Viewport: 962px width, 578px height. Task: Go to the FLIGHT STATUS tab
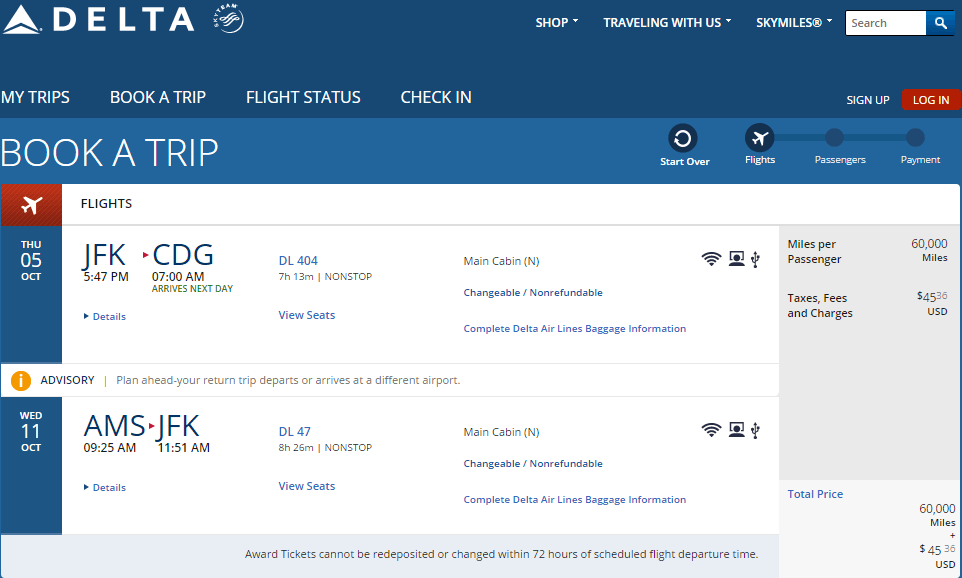[x=303, y=98]
